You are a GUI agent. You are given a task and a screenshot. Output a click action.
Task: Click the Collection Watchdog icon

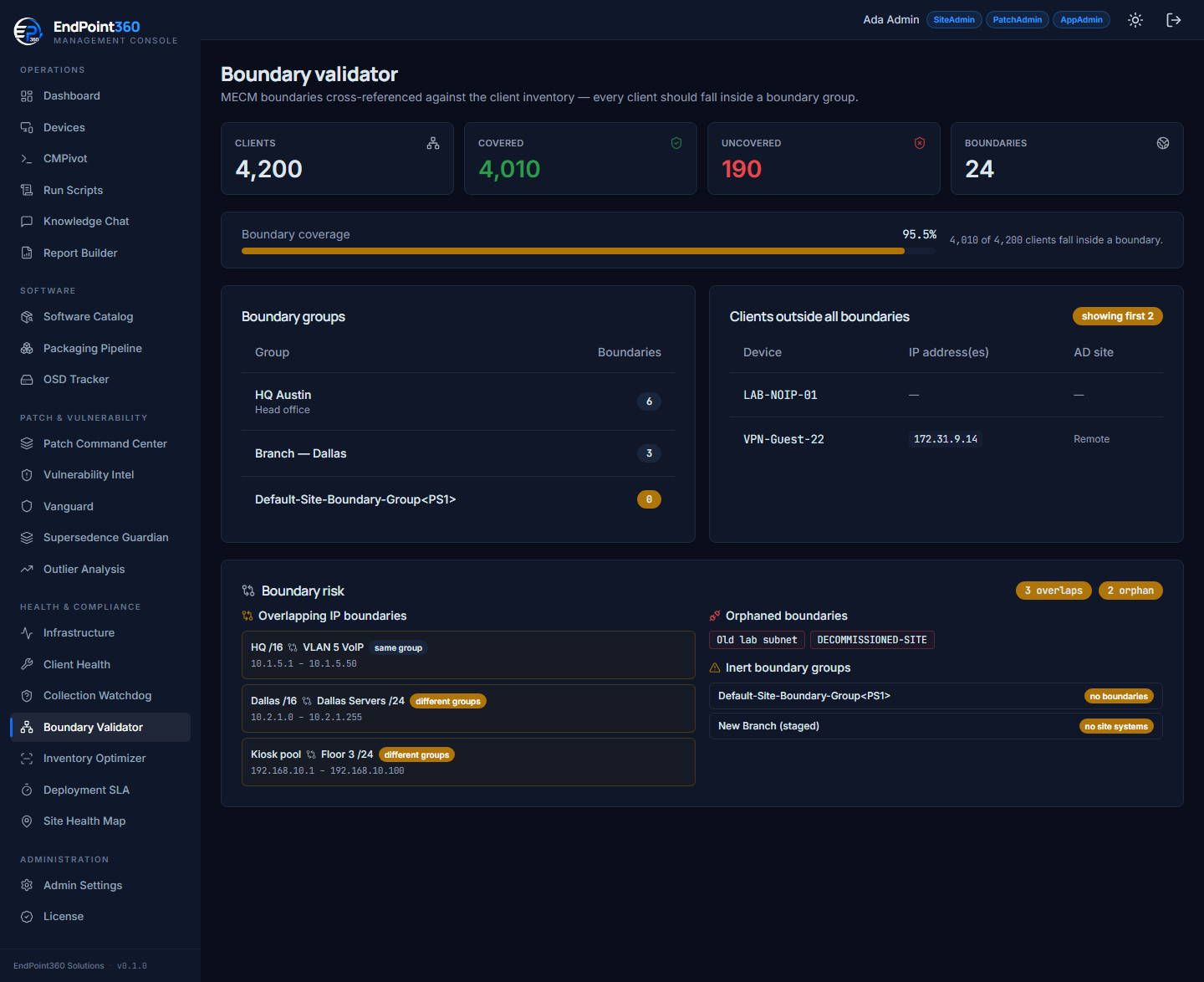[27, 696]
